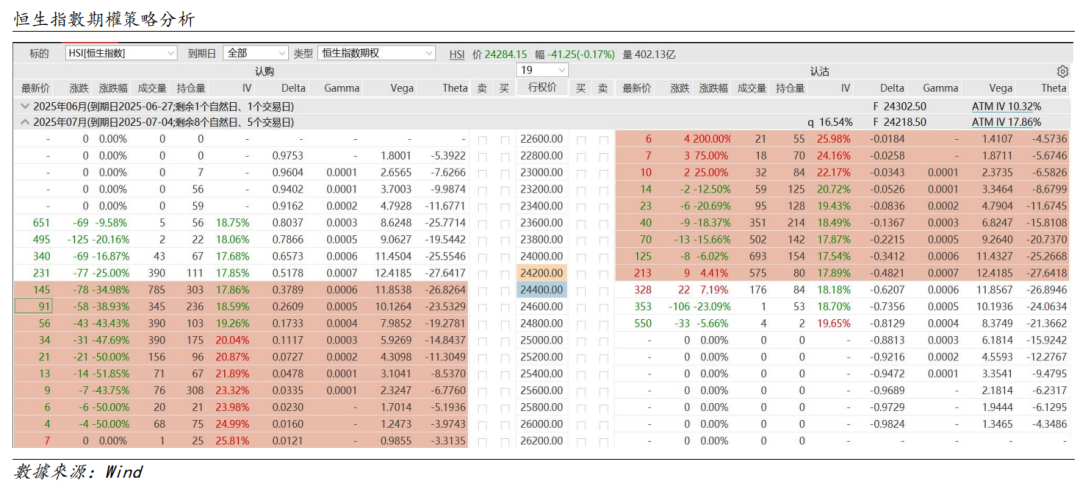Click the HSI underlined link
This screenshot has width=1080, height=492.
pyautogui.click(x=457, y=54)
